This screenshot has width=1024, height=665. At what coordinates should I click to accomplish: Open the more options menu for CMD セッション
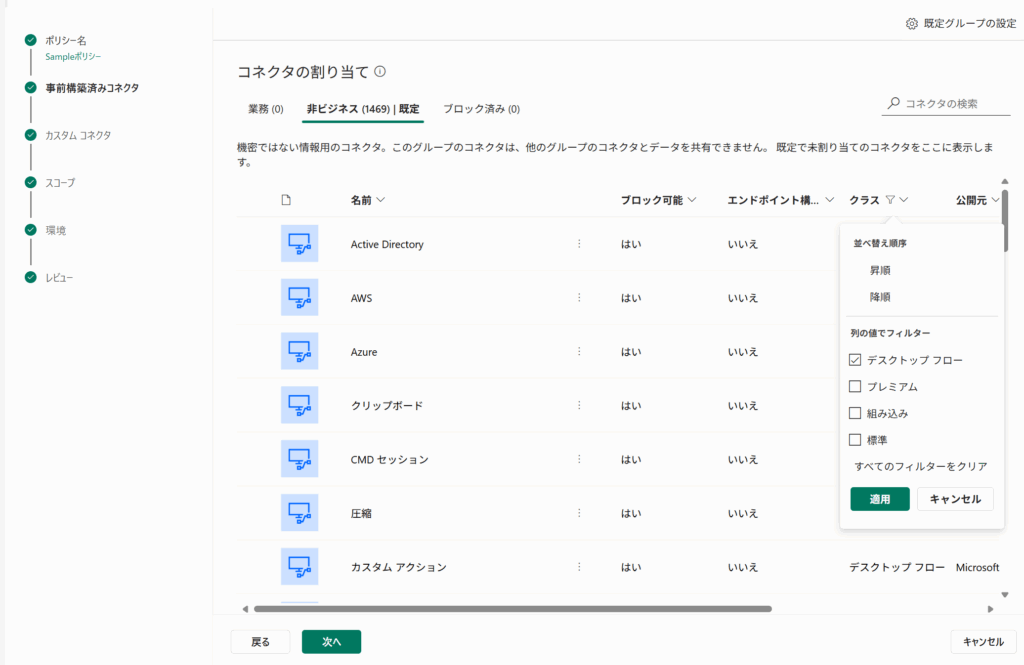(x=578, y=460)
